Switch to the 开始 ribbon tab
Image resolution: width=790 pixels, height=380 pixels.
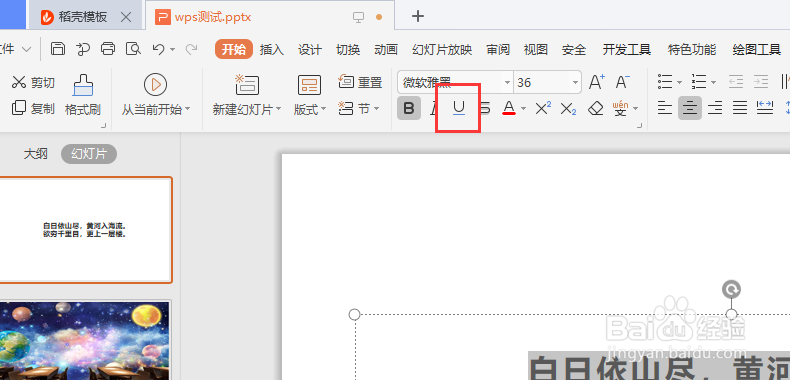[234, 49]
